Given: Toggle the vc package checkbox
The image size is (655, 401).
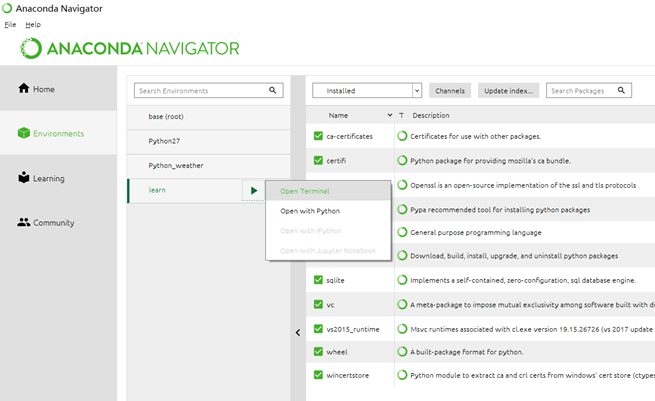Looking at the screenshot, I should 318,305.
